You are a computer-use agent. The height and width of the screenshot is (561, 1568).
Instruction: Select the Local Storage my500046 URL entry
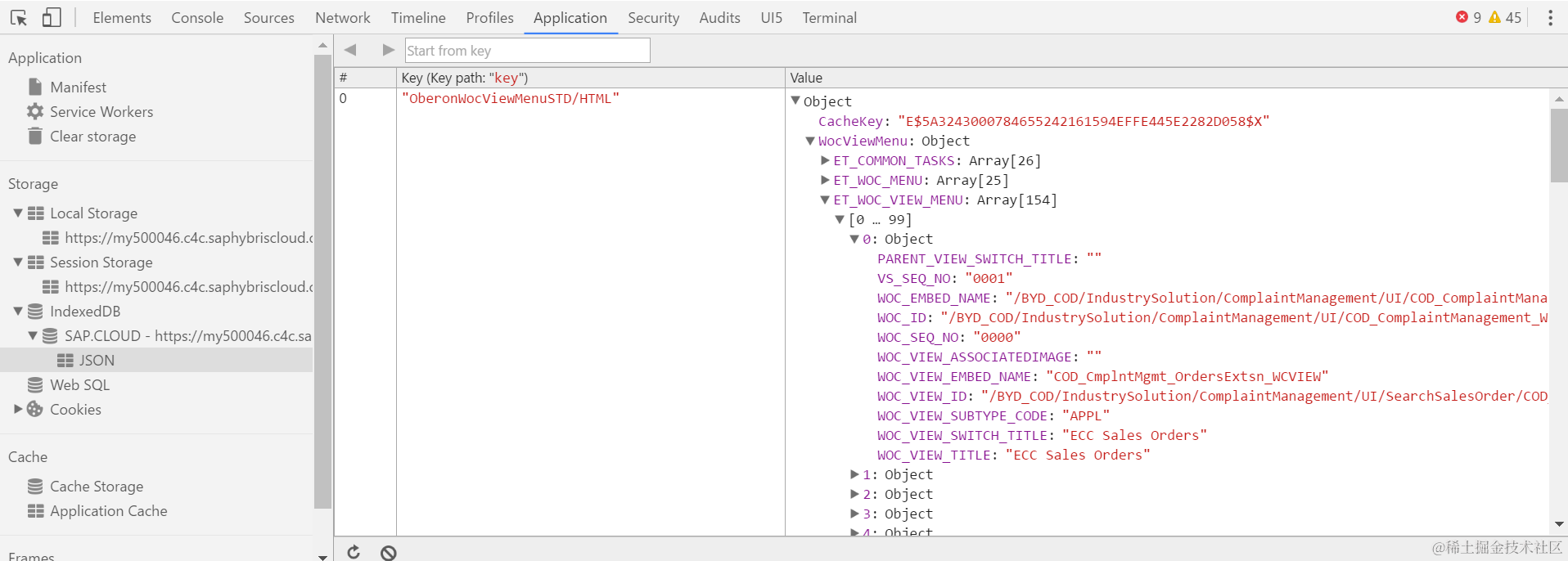point(188,237)
